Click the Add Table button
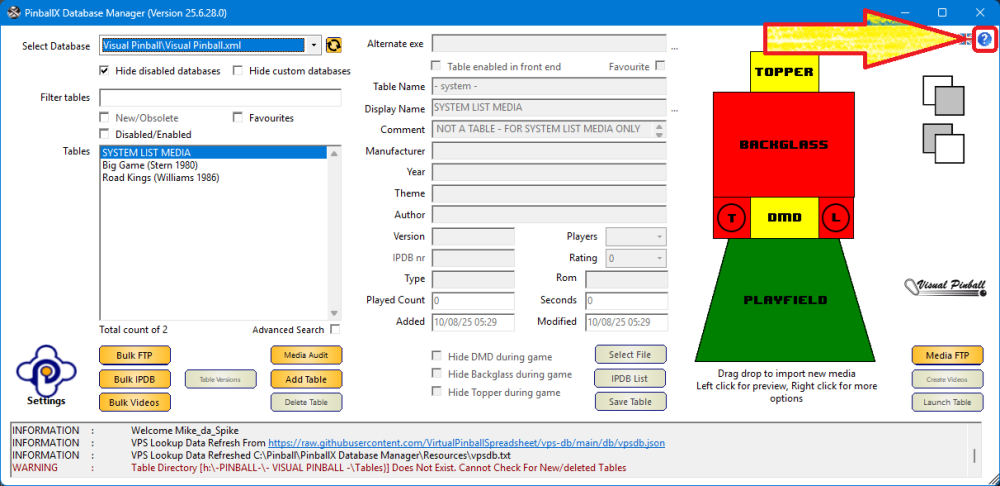 tap(306, 379)
